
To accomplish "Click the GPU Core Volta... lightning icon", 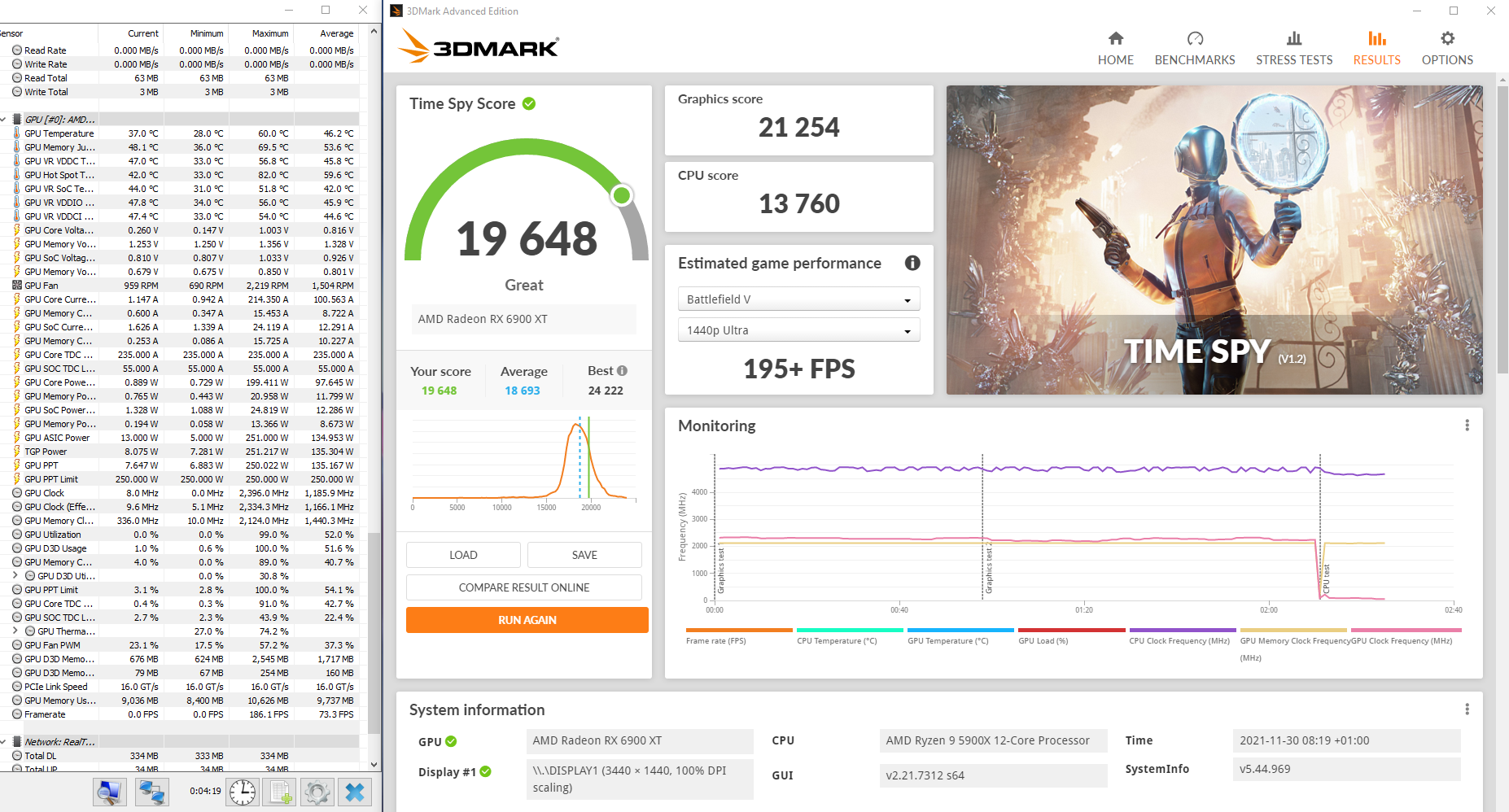I will pos(17,230).
